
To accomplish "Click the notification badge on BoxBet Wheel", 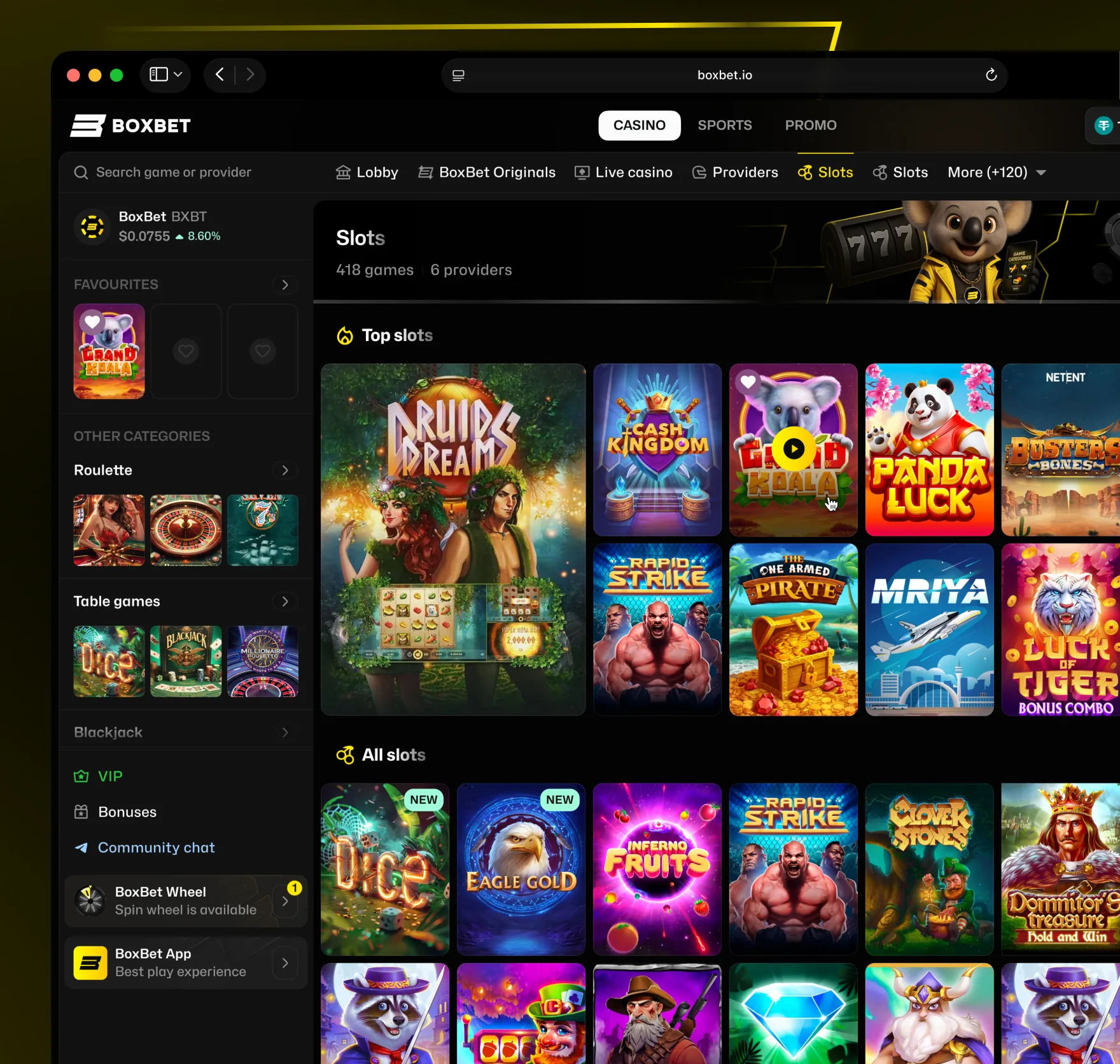I will coord(295,888).
